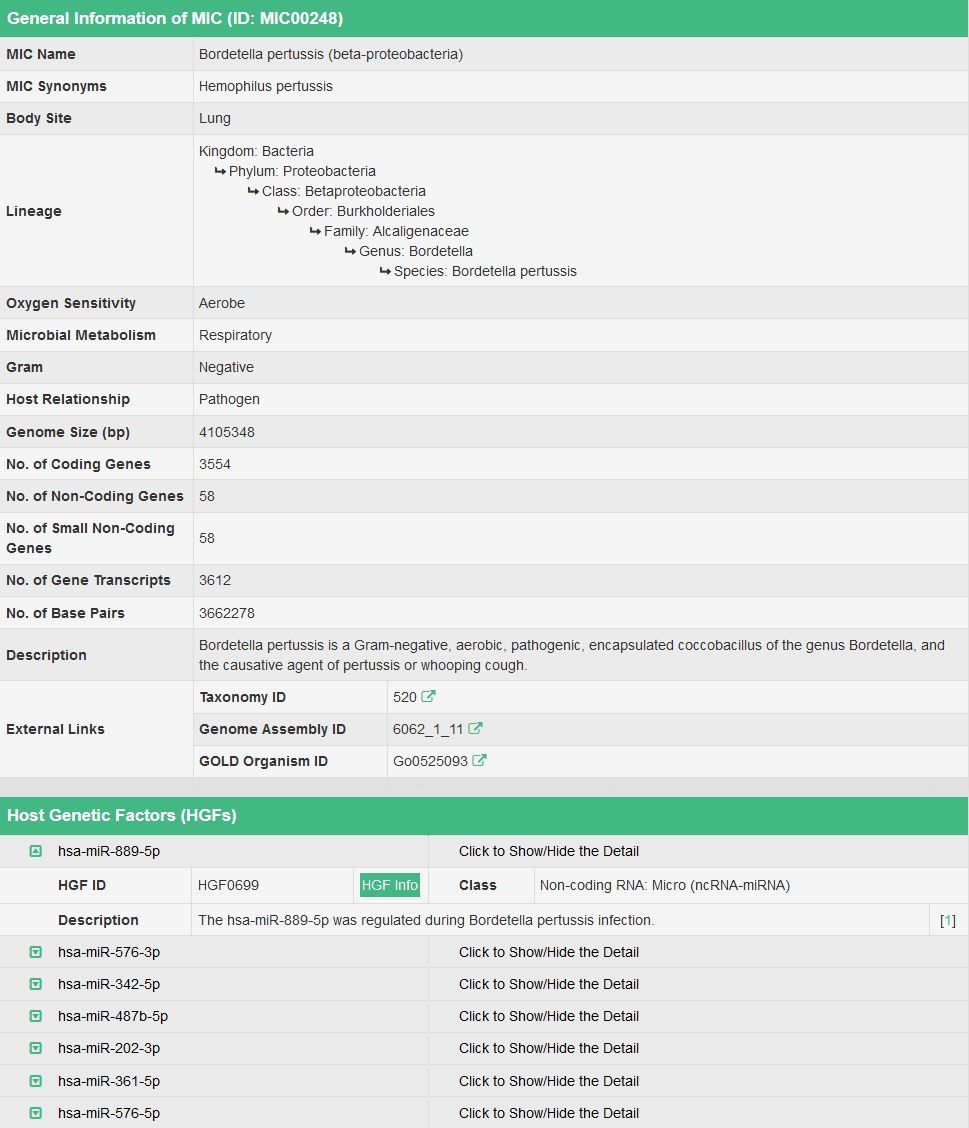Click the Host Genetic Factors (HGFs) section header
The width and height of the screenshot is (969, 1128).
pos(122,815)
